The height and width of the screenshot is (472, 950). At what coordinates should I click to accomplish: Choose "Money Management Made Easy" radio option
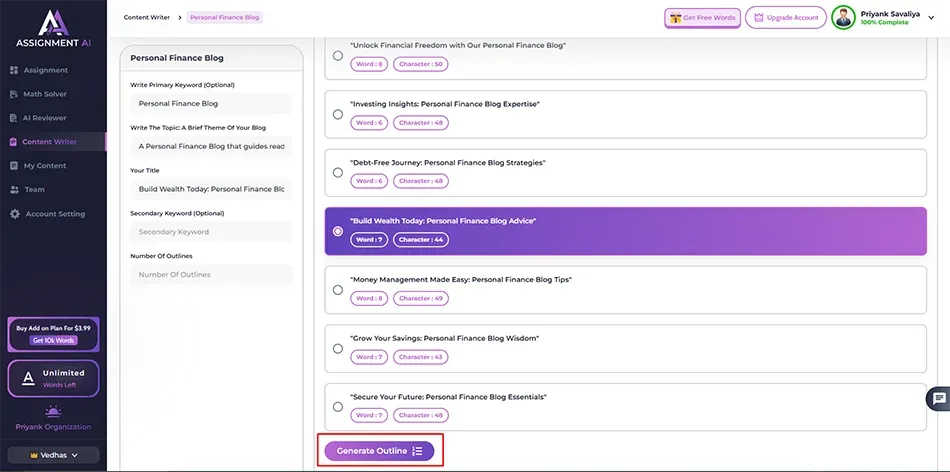tap(338, 290)
